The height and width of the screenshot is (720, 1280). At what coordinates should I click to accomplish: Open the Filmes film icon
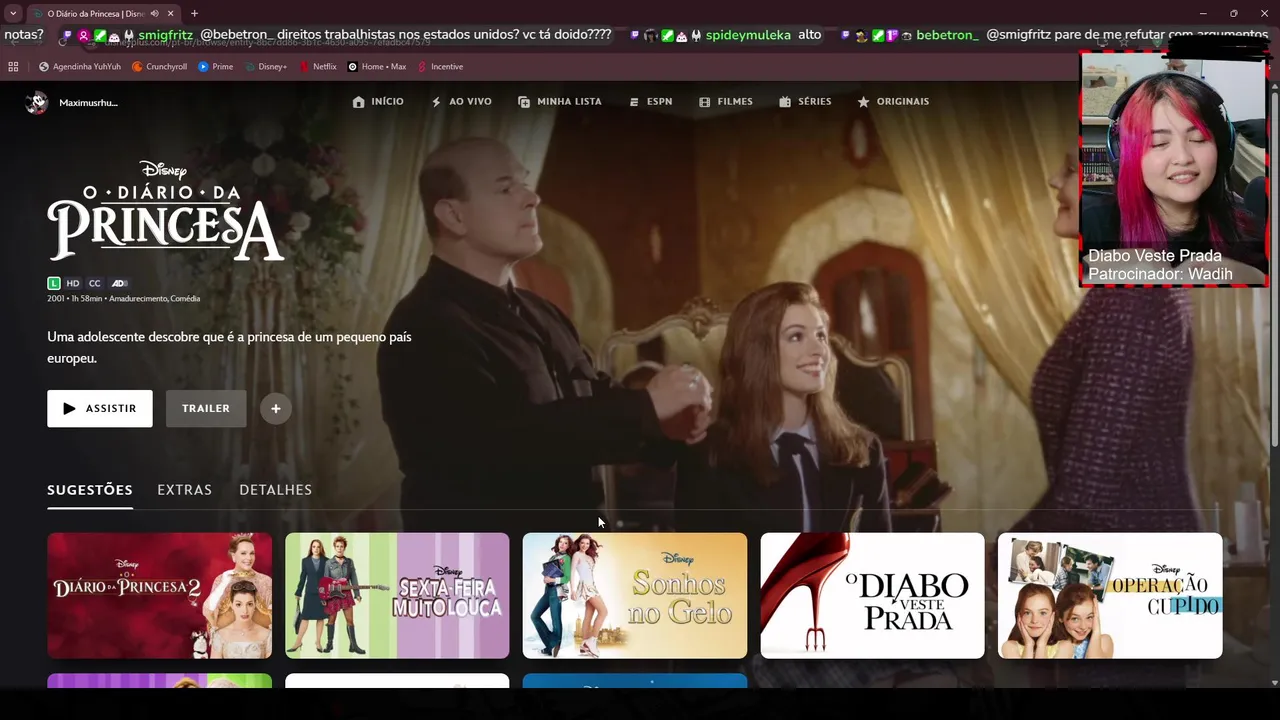point(704,102)
